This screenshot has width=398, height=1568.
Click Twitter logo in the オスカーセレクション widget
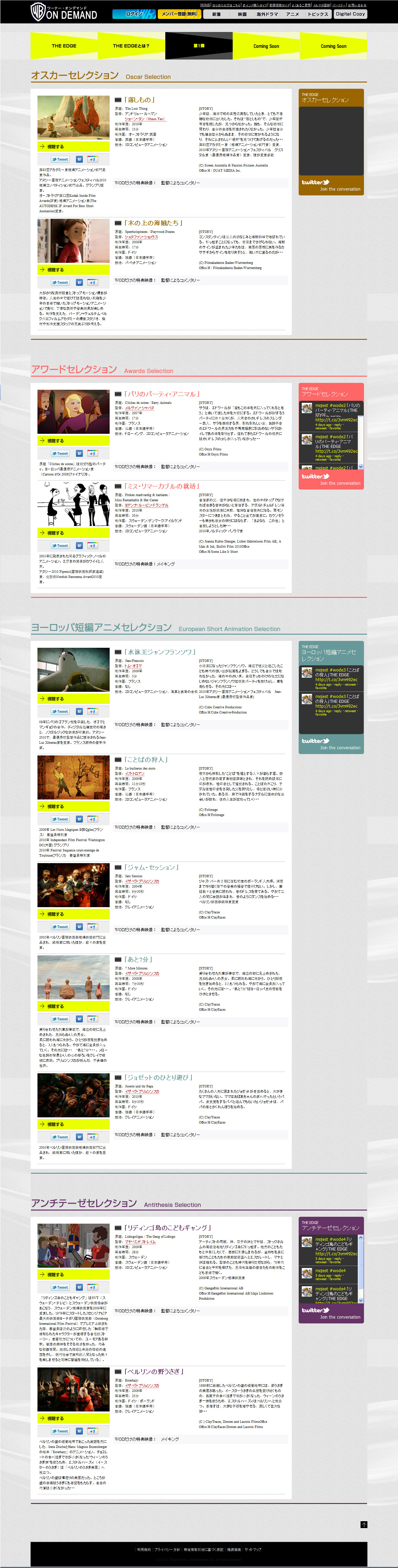pyautogui.click(x=315, y=182)
